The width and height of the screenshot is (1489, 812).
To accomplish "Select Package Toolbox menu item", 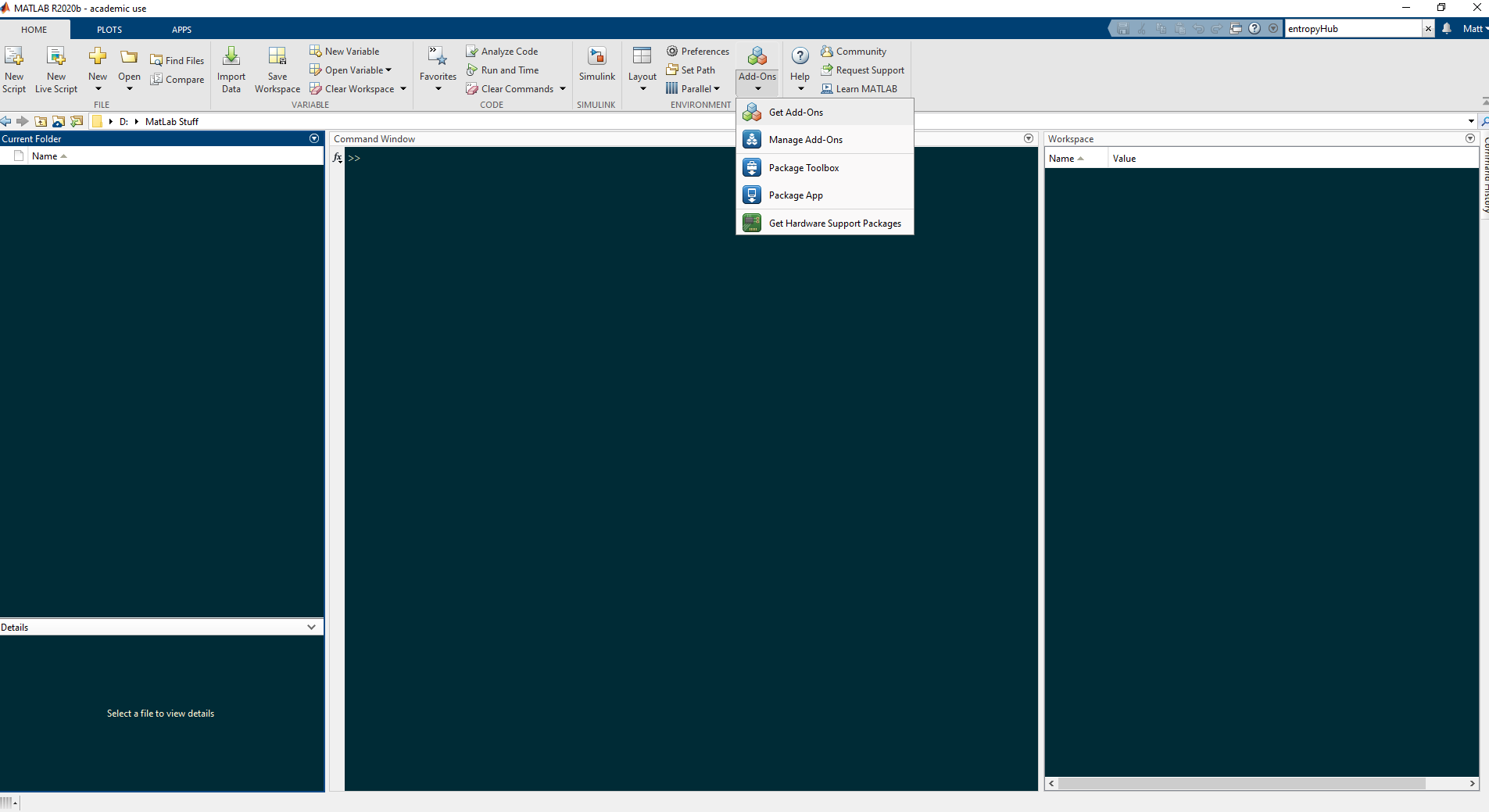I will [x=825, y=168].
